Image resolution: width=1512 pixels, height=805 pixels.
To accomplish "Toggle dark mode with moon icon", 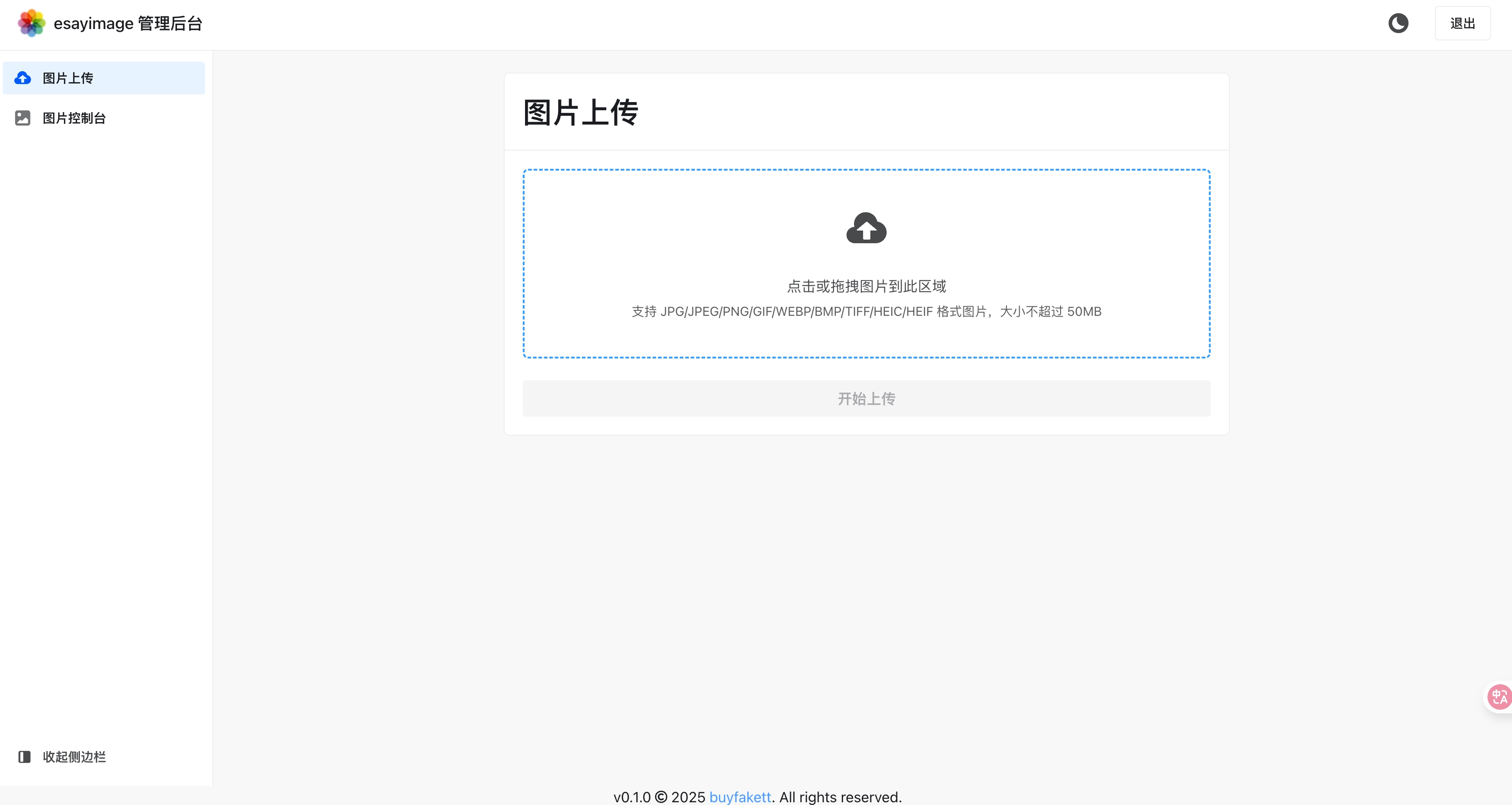I will [1398, 24].
